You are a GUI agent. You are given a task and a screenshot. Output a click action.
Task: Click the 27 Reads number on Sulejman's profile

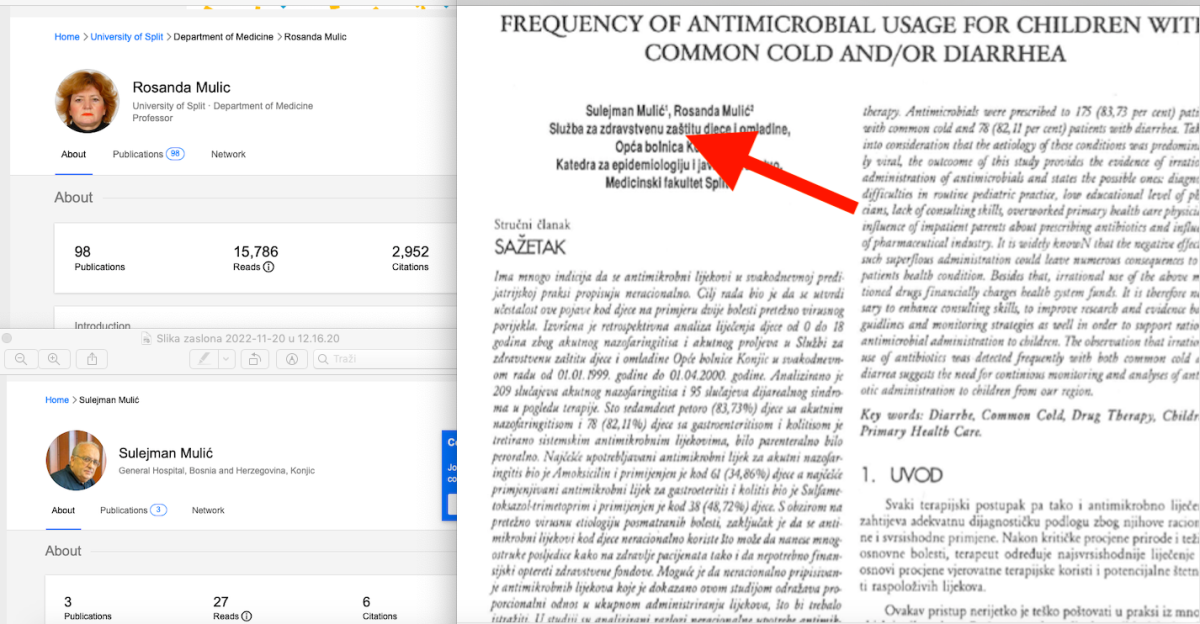pyautogui.click(x=221, y=602)
